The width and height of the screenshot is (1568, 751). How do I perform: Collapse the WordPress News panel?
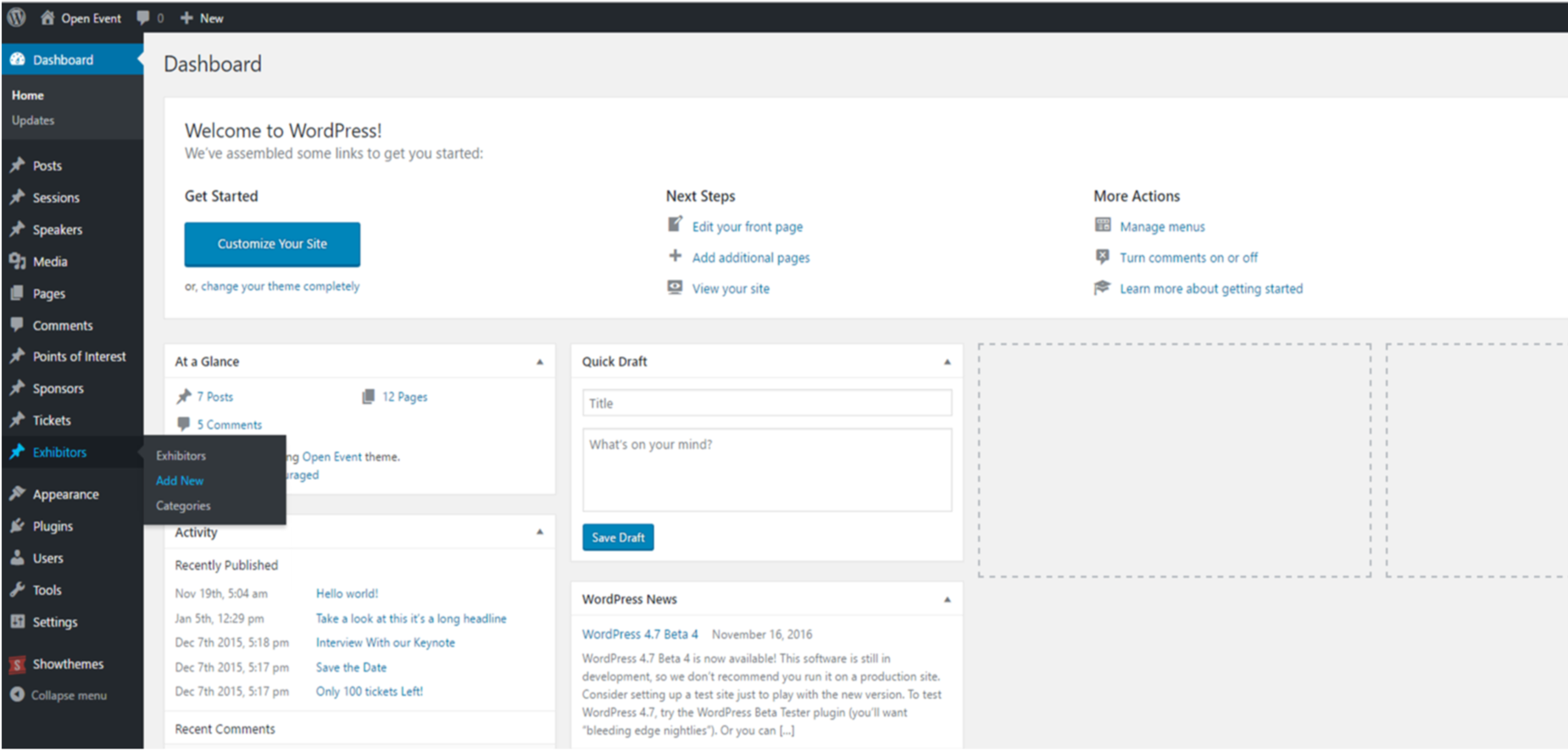(947, 599)
